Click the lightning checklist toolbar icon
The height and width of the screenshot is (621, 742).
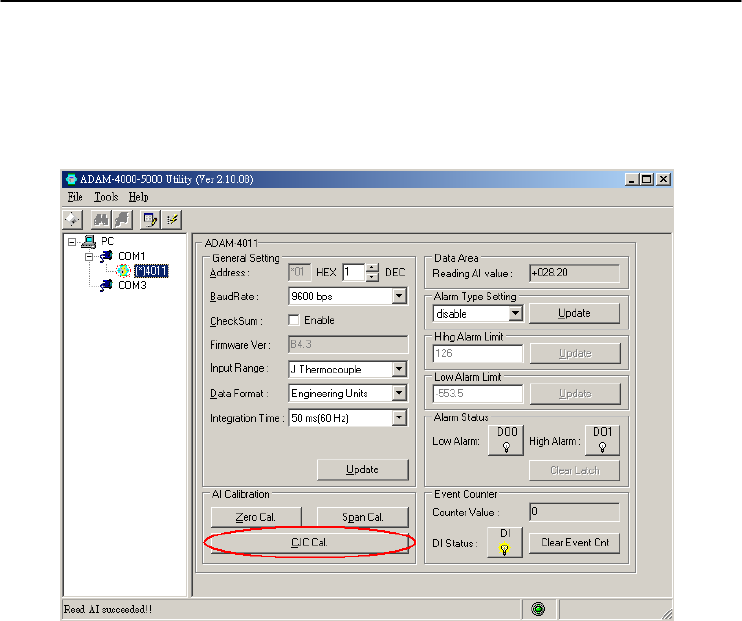pos(172,220)
